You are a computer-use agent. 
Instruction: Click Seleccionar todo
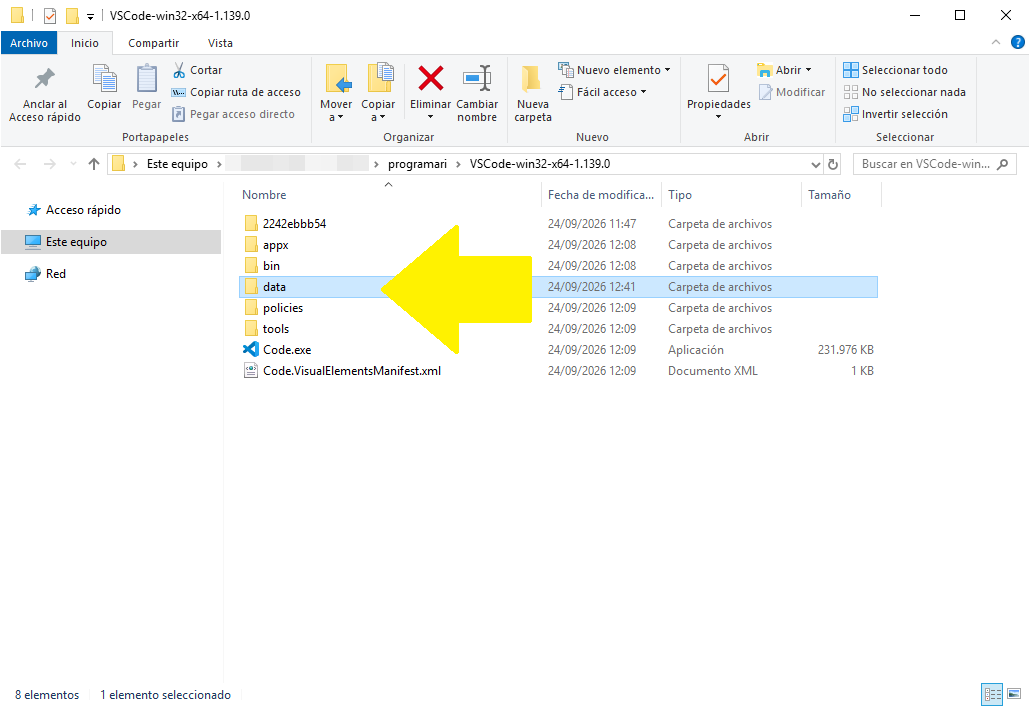[895, 70]
